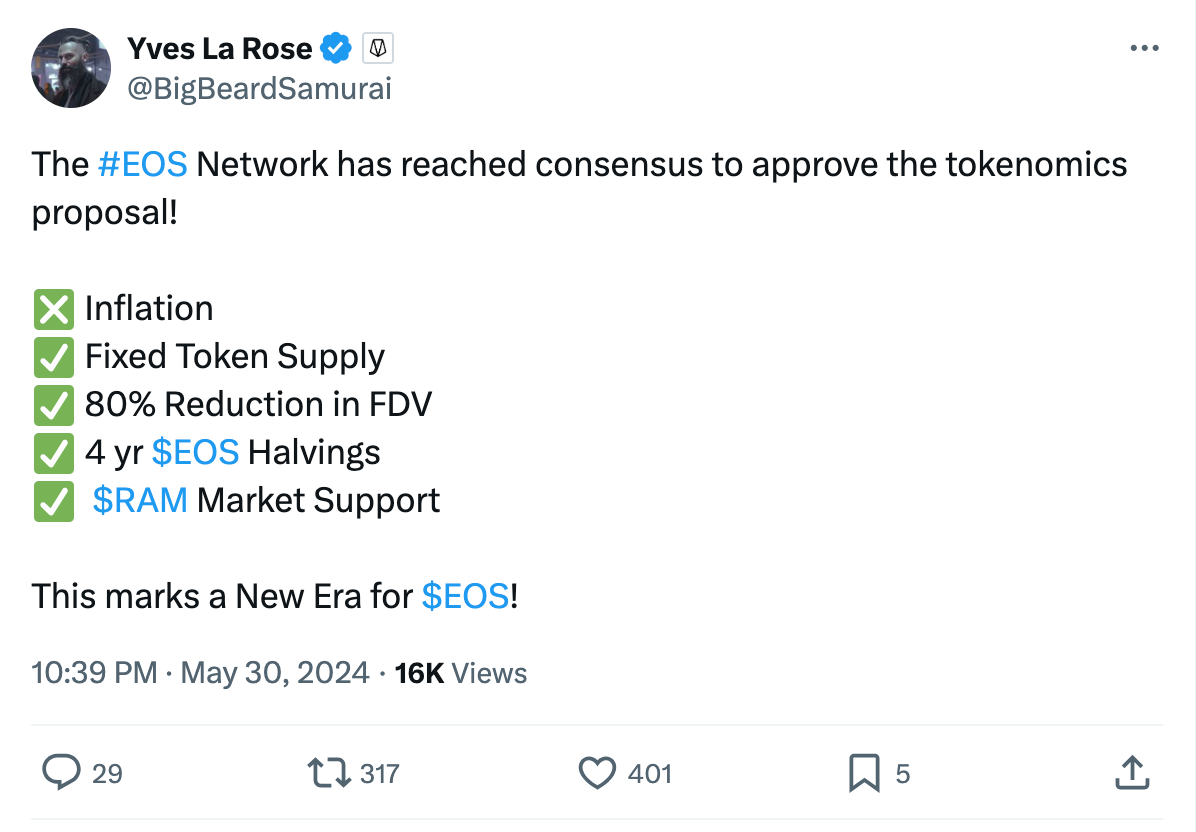Open the $RAM cashtag link
This screenshot has height=832, width=1196.
(x=140, y=500)
